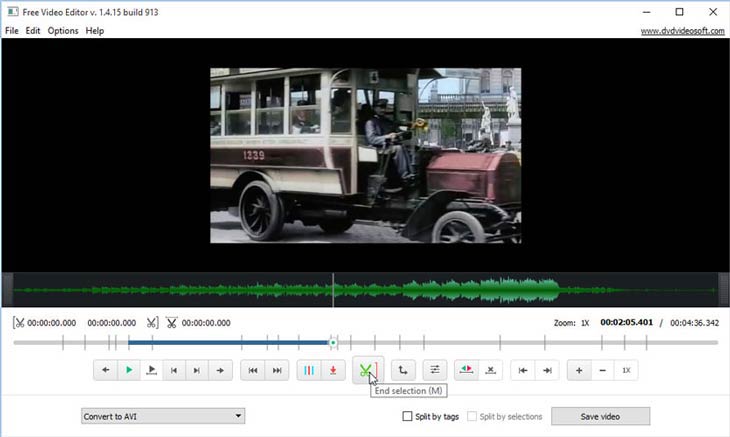
Task: Go to selection start arrow-to-bar icon
Action: 523,370
